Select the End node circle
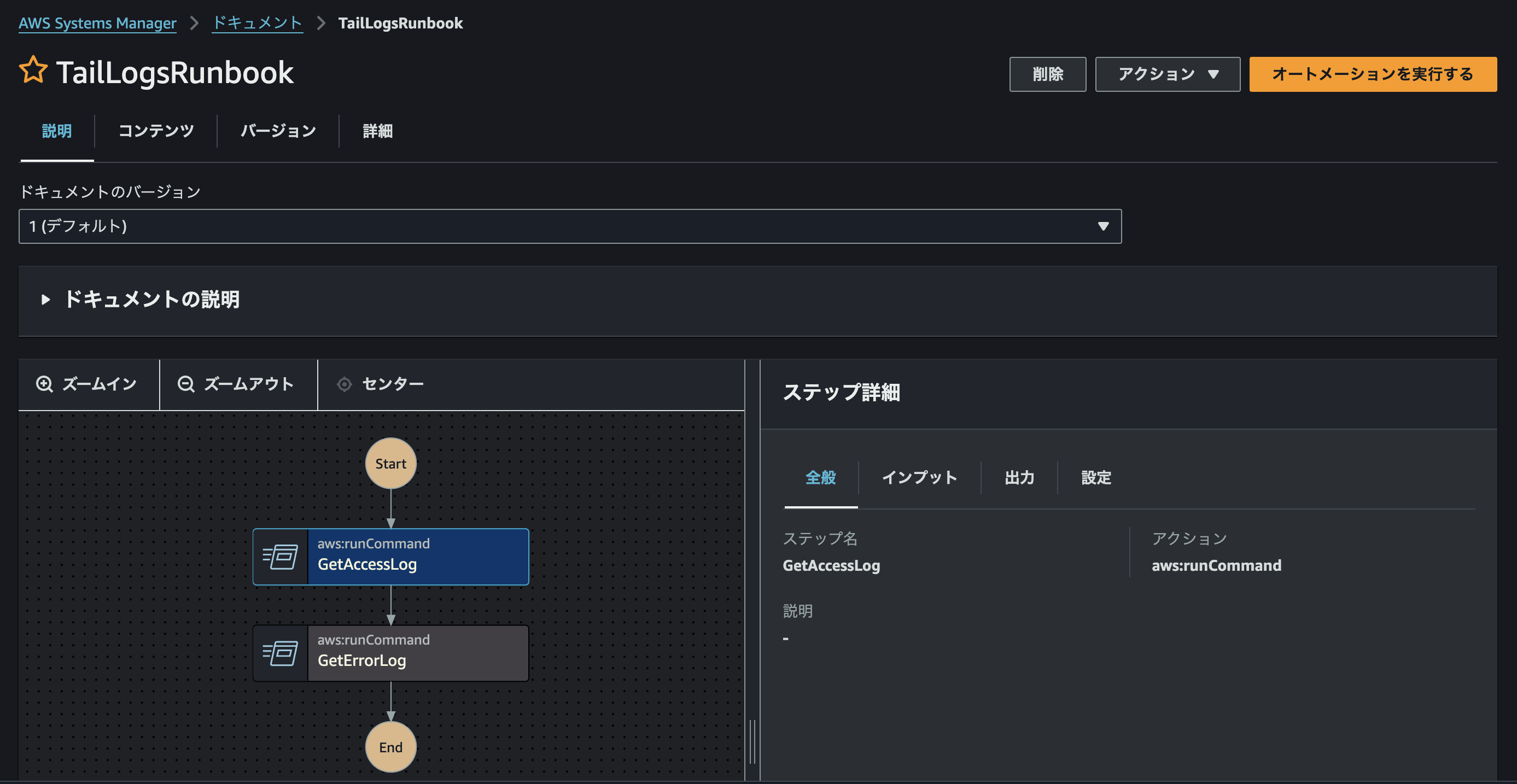Image resolution: width=1517 pixels, height=784 pixels. coord(390,747)
